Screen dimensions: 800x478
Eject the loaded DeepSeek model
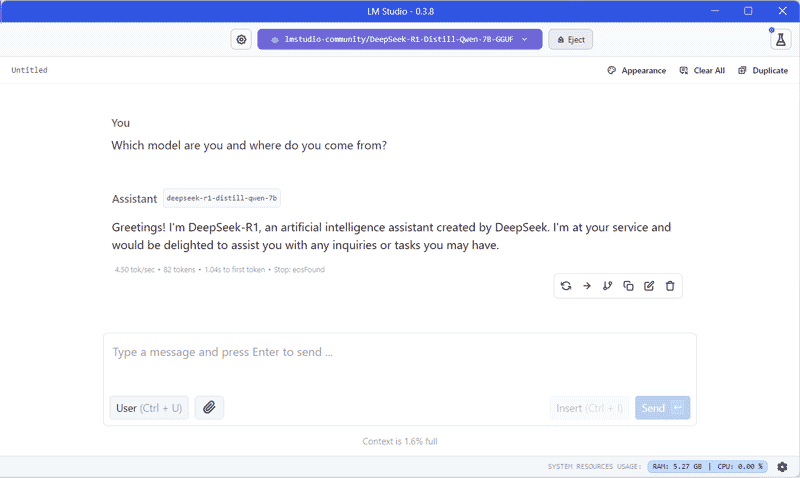pos(570,39)
